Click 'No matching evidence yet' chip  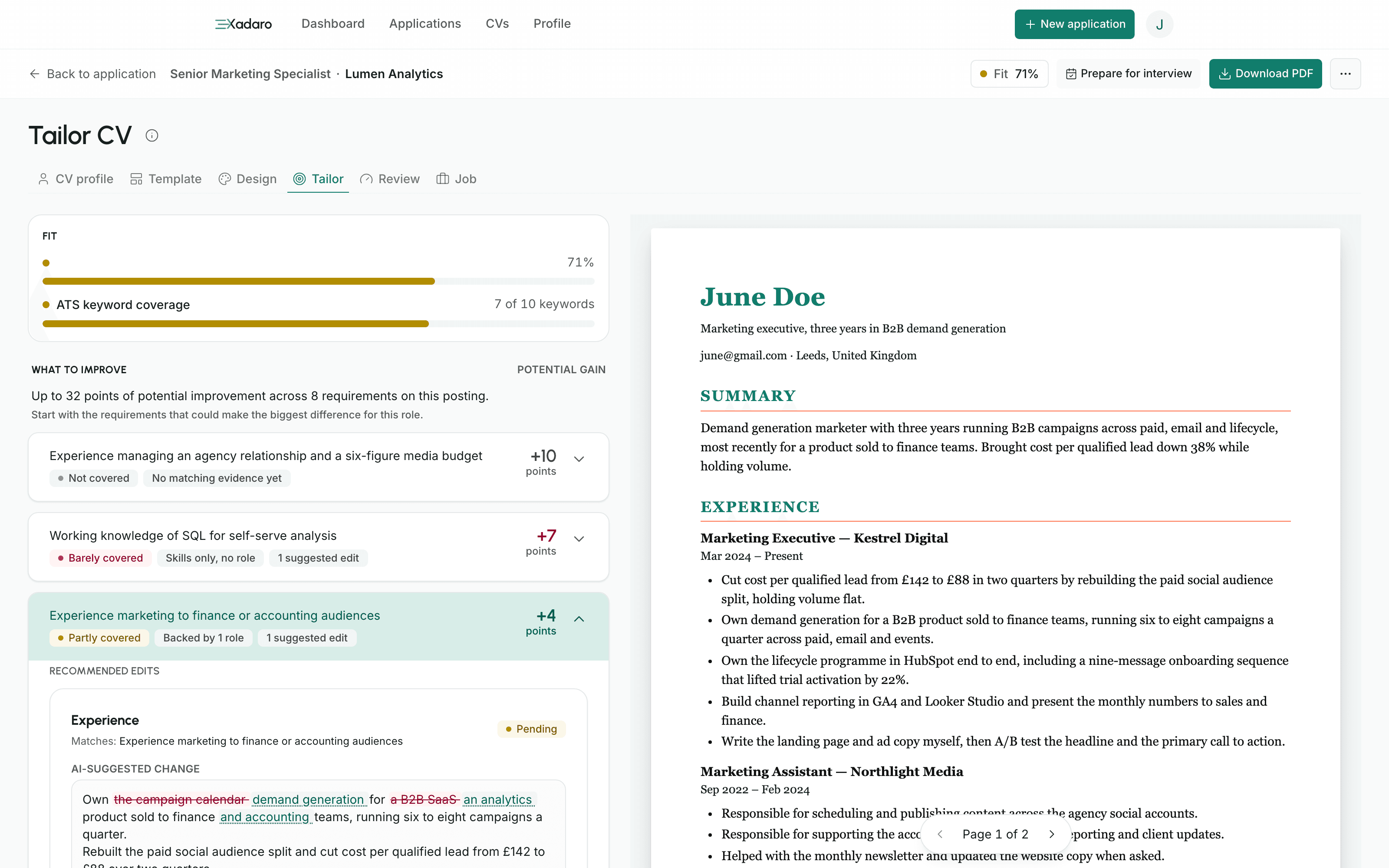coord(217,478)
